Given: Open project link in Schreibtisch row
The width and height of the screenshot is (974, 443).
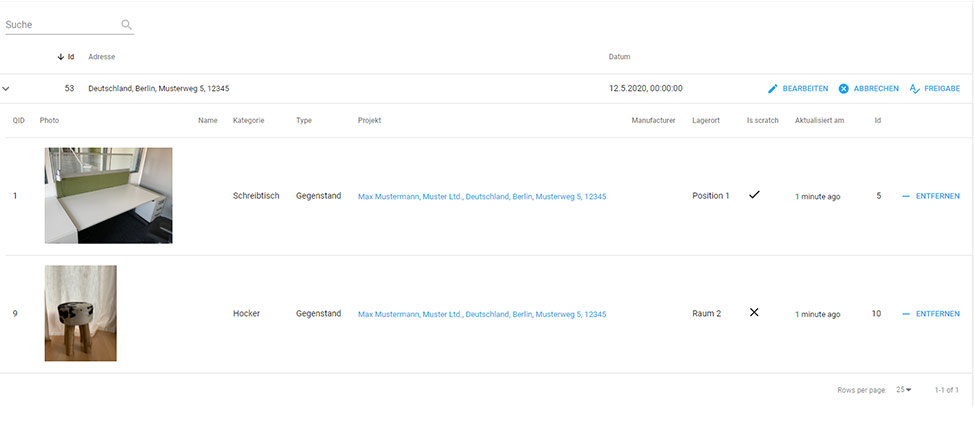Looking at the screenshot, I should [482, 196].
